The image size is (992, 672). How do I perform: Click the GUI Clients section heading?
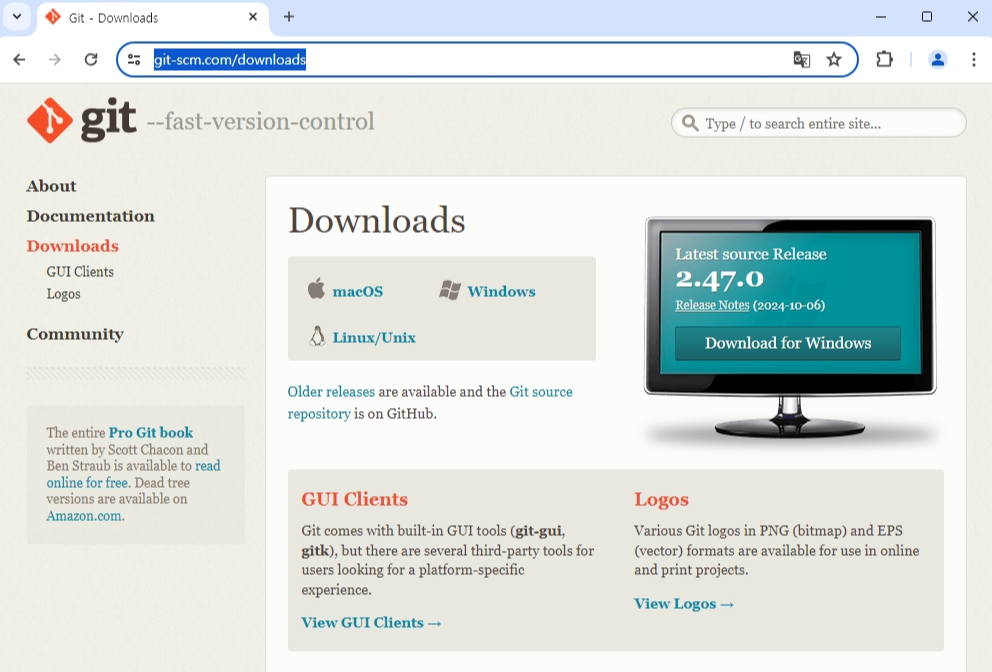pyautogui.click(x=354, y=499)
